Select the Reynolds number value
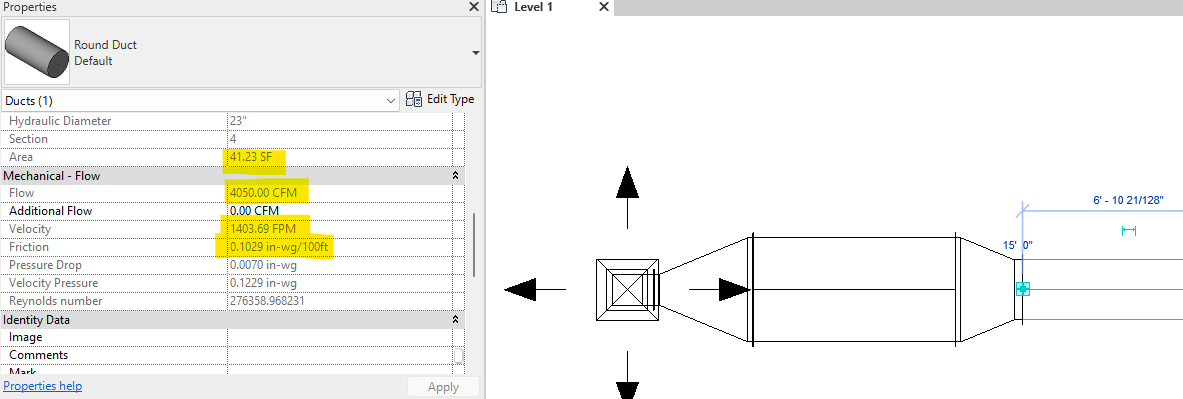The image size is (1183, 399). [x=266, y=301]
